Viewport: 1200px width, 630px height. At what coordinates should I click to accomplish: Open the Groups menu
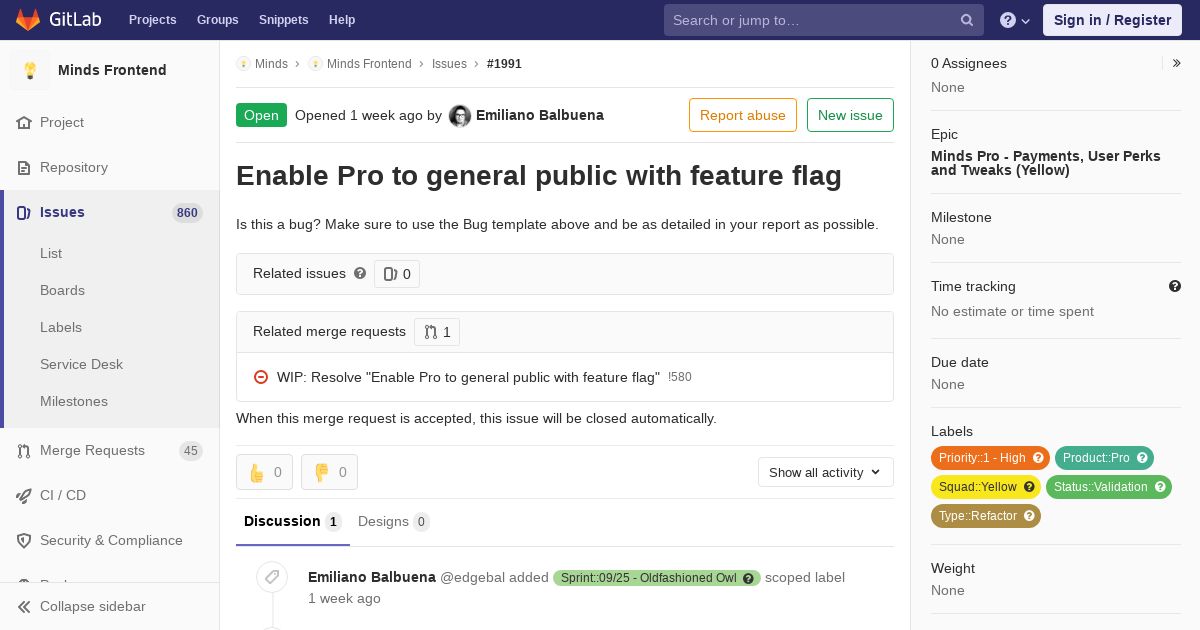tap(218, 20)
